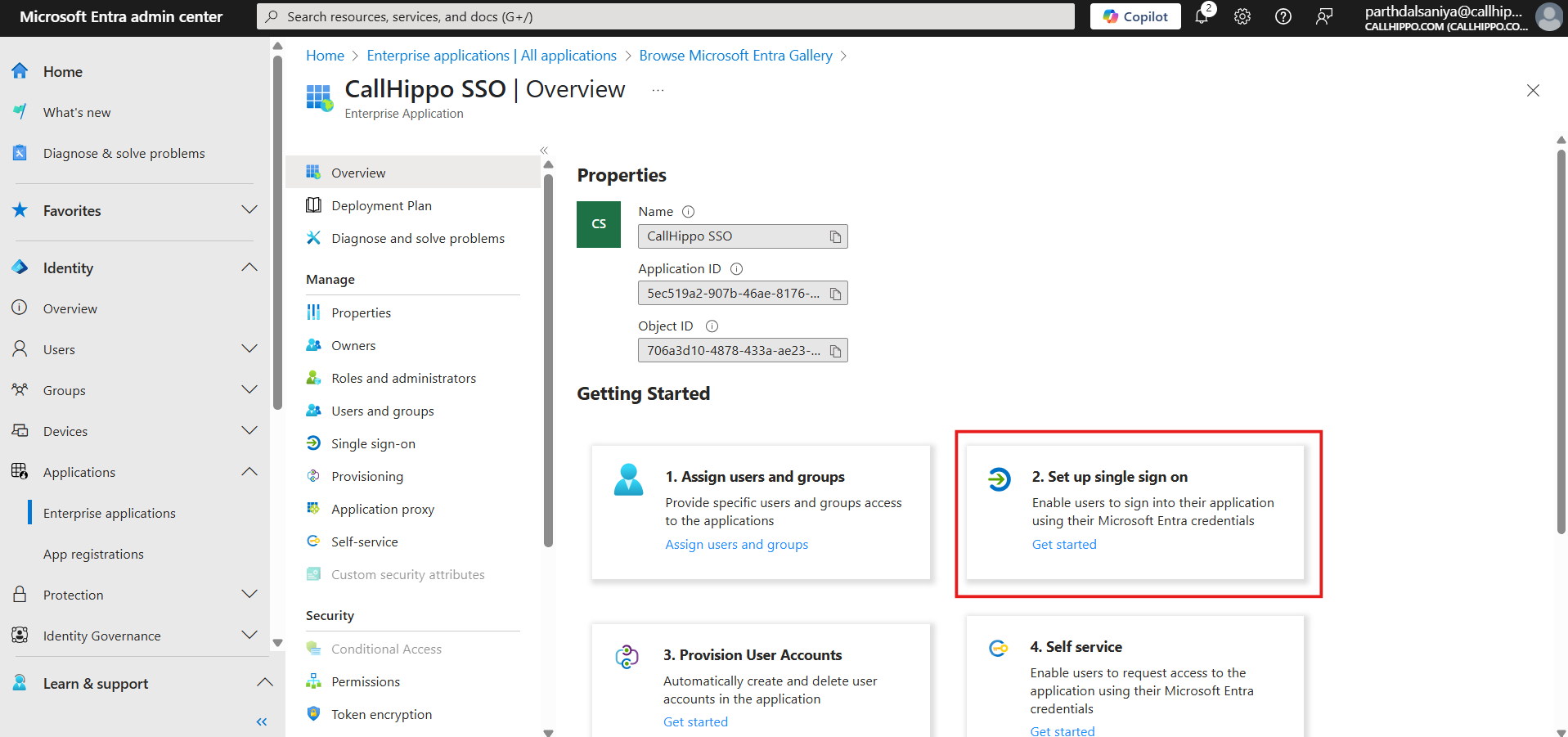Show info tooltip next to Object ID
Viewport: 1568px width, 737px height.
pos(712,326)
